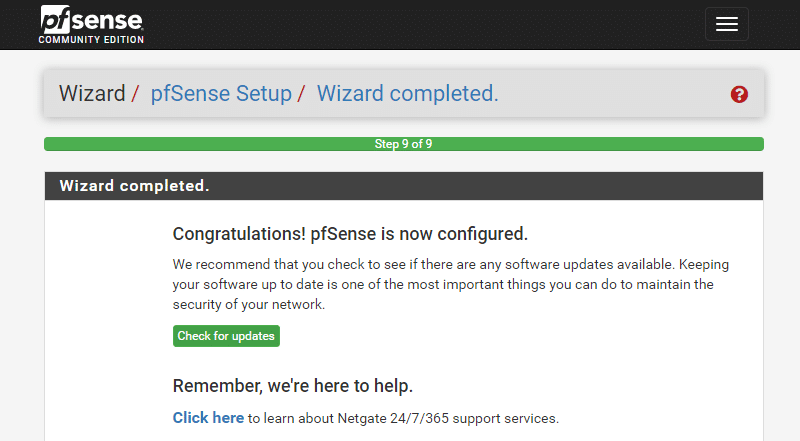This screenshot has height=441, width=800.
Task: Click the second red slash before Wizard completed
Action: click(x=302, y=94)
